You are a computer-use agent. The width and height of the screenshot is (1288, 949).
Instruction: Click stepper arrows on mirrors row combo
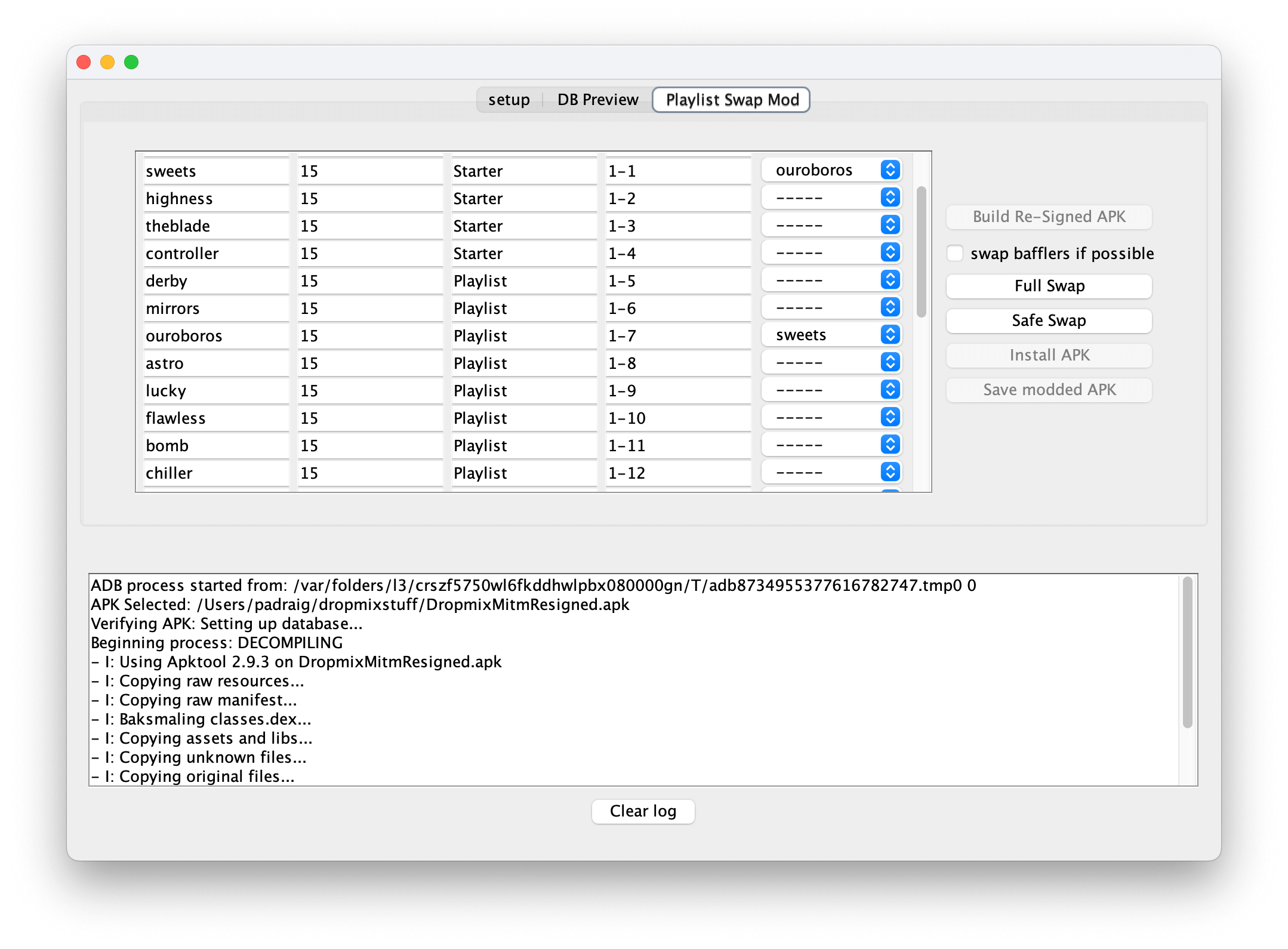(890, 307)
